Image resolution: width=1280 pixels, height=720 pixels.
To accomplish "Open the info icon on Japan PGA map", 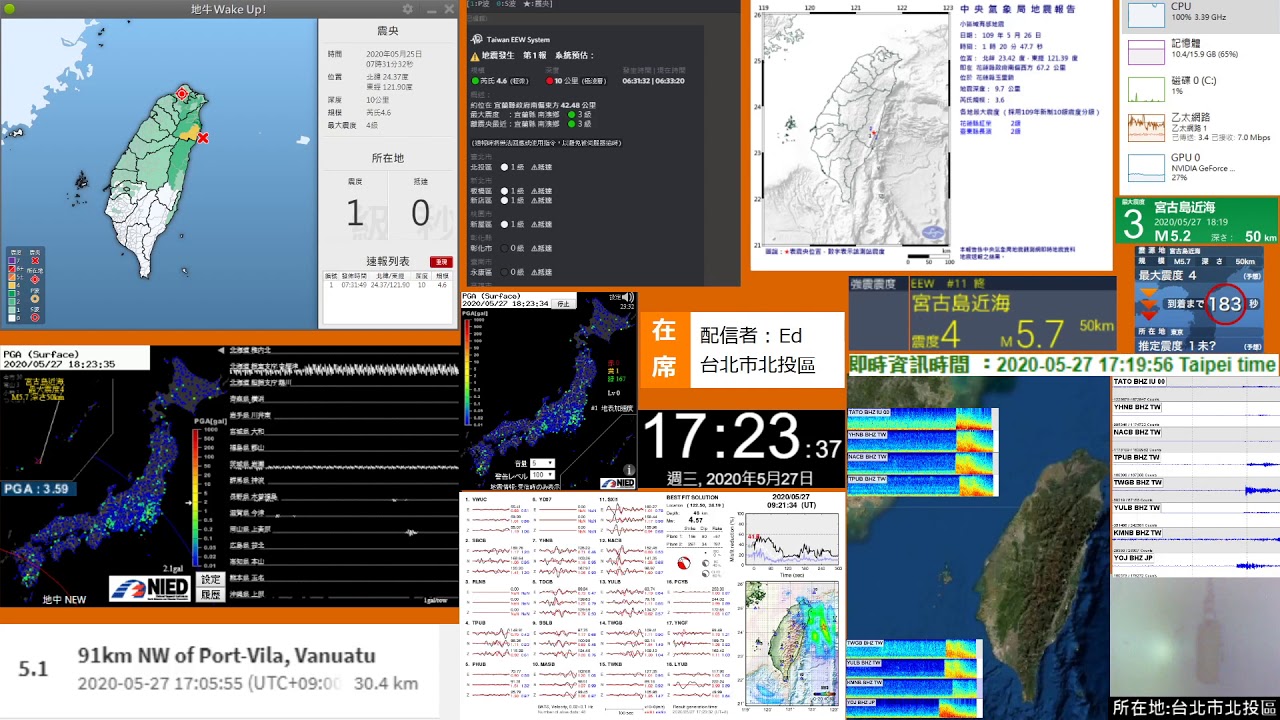I will 629,469.
